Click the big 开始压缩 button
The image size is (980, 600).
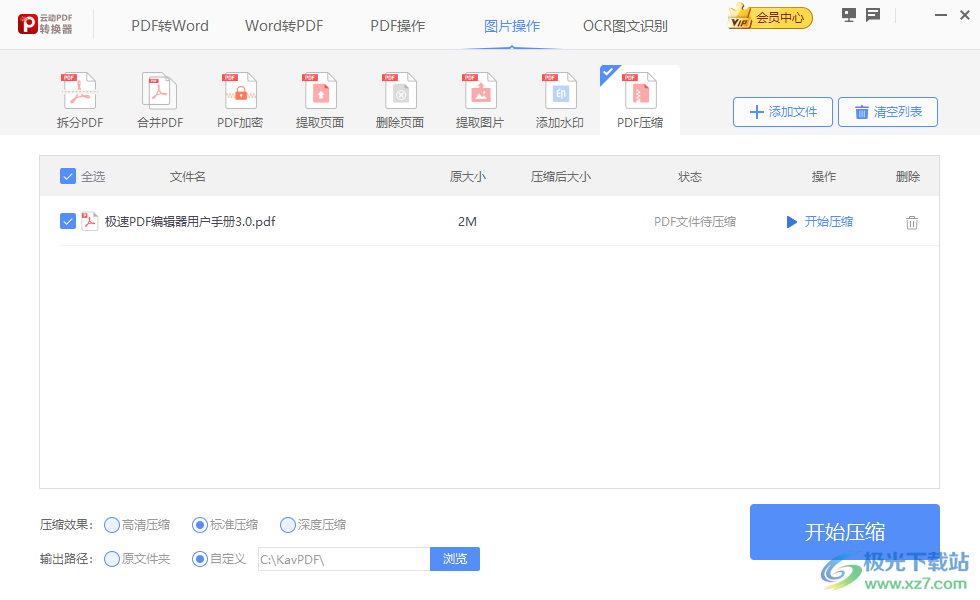point(844,532)
